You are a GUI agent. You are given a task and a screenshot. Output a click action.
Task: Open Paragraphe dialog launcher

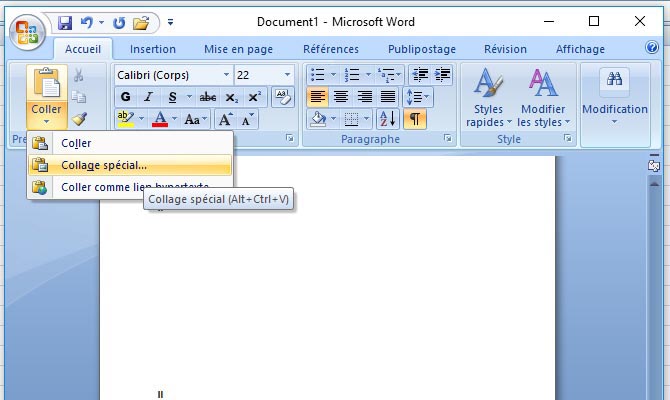(447, 138)
